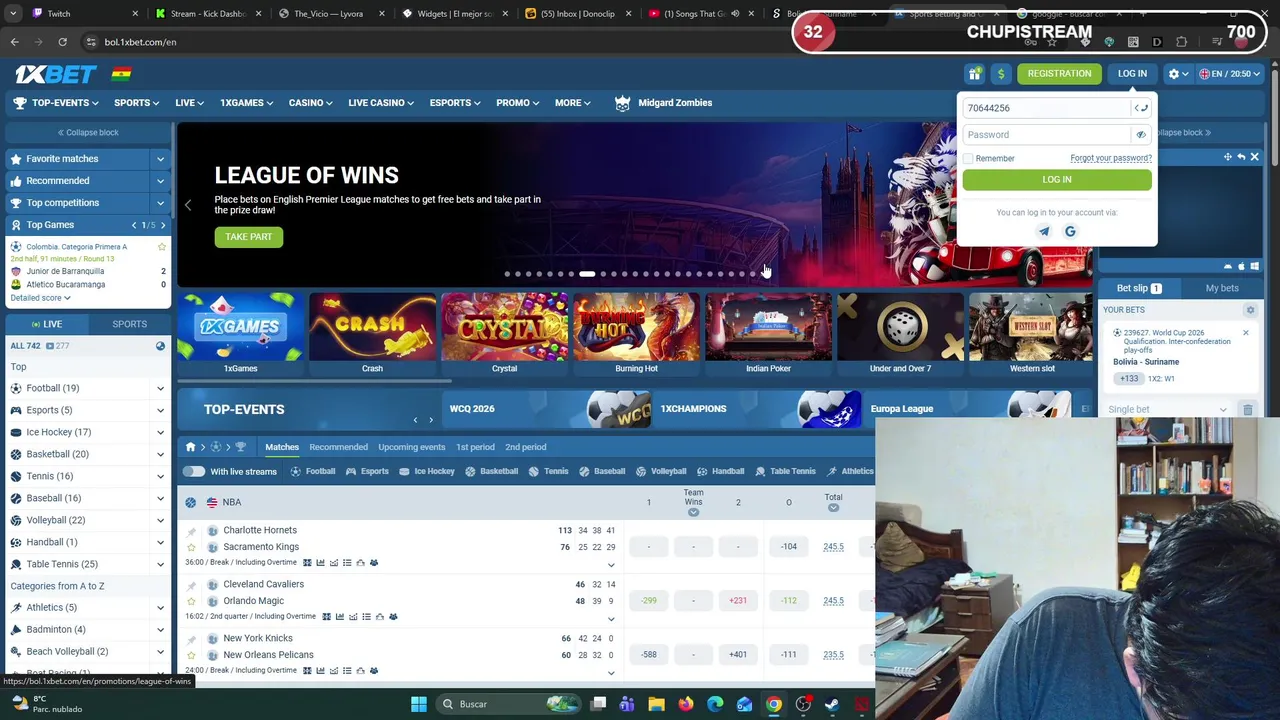Click the video widget back arrow icon
This screenshot has width=1280, height=720.
pyautogui.click(x=1241, y=157)
